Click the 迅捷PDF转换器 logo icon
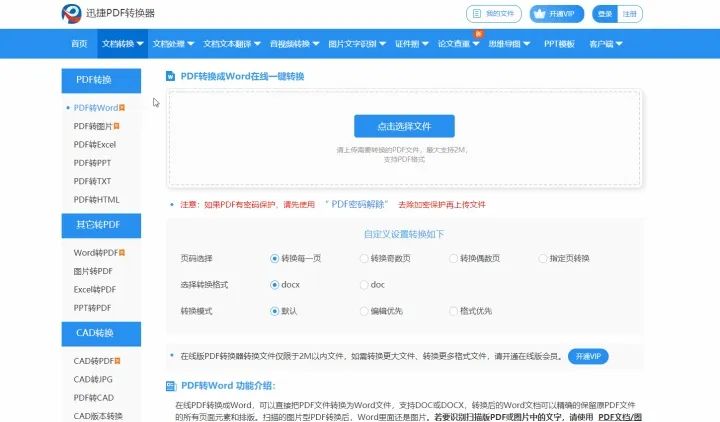This screenshot has height=422, width=720. point(71,13)
